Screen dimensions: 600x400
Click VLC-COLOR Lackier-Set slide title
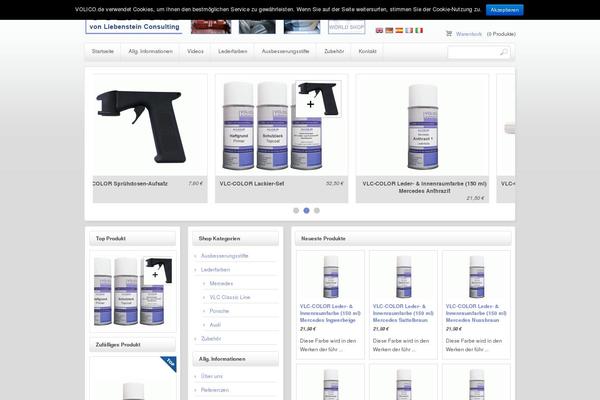(252, 184)
